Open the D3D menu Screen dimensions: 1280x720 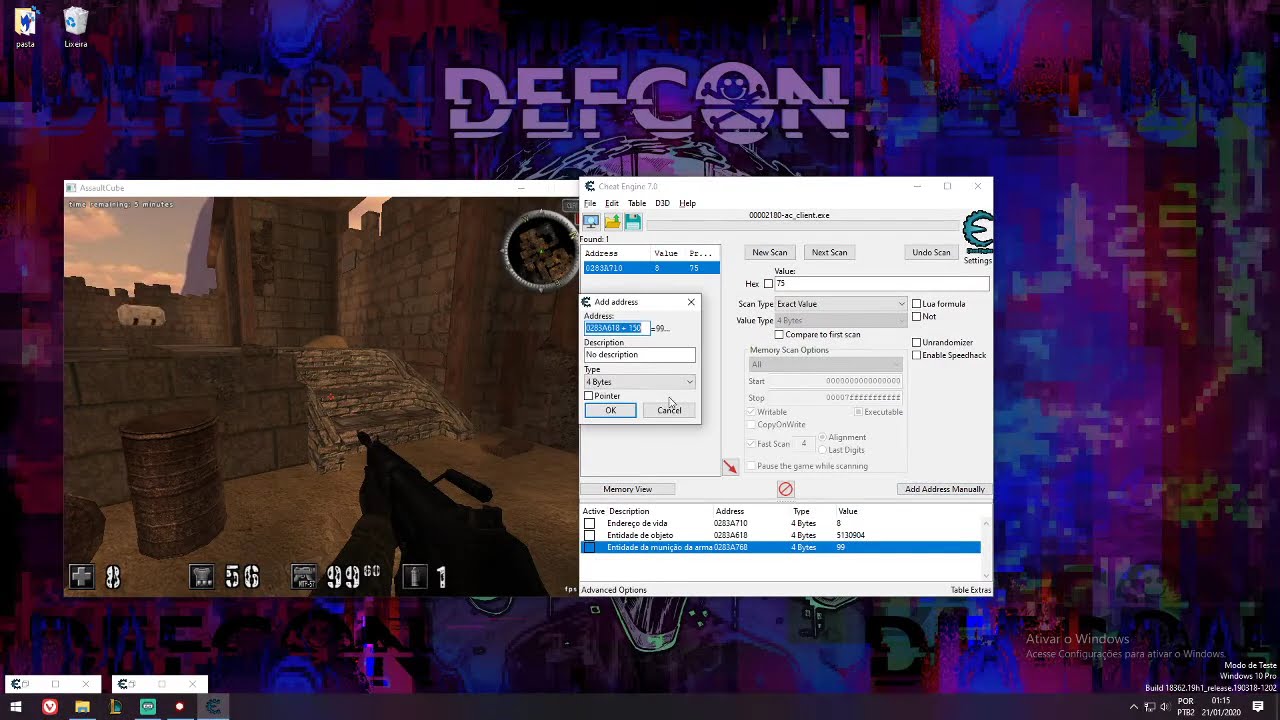662,203
